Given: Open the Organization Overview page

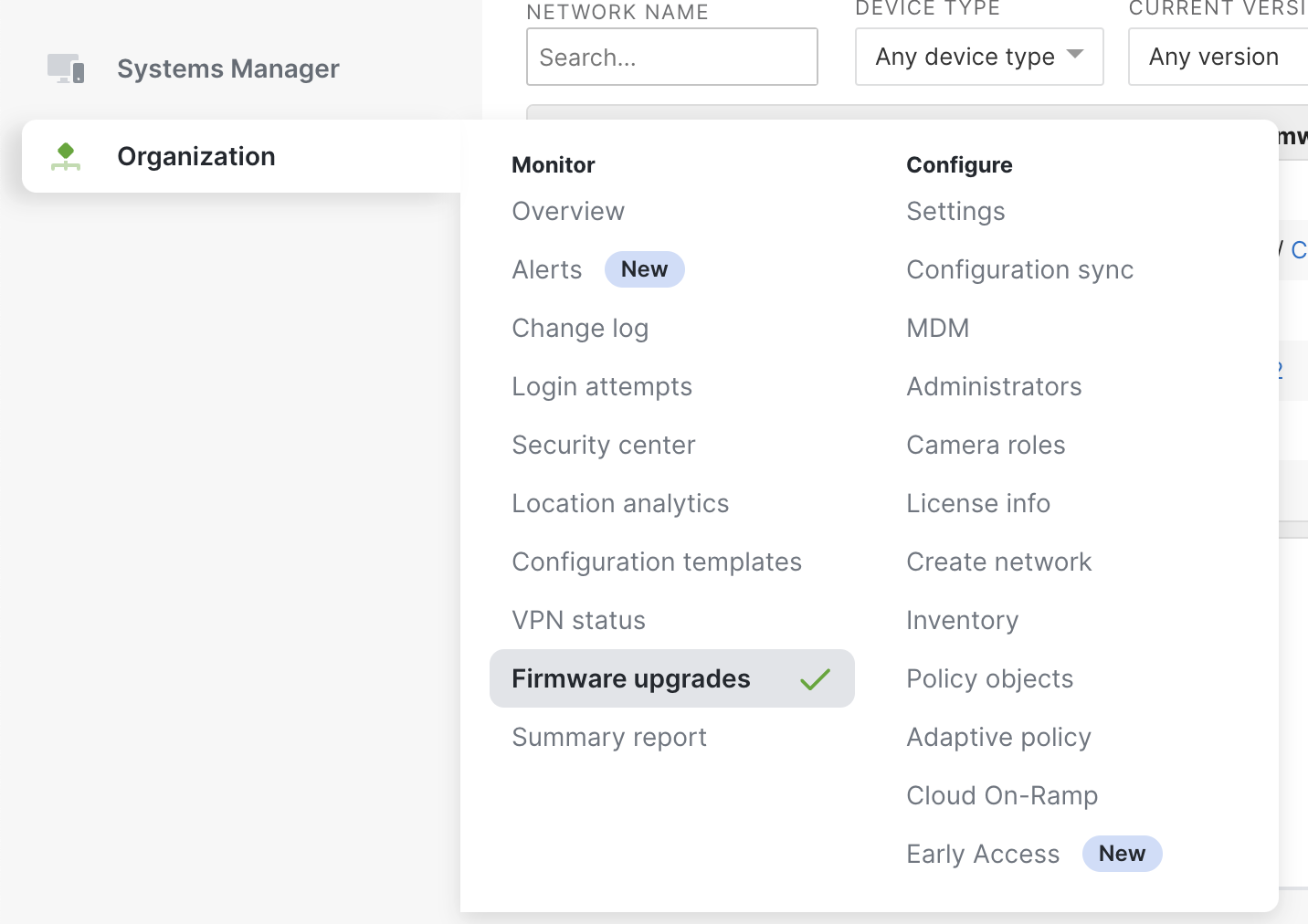Looking at the screenshot, I should pos(568,211).
